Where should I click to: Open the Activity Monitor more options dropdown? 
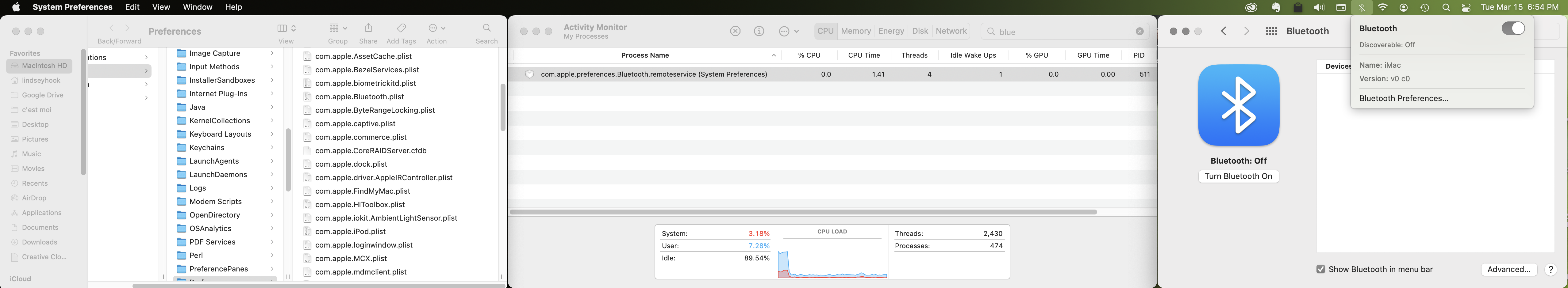(789, 31)
